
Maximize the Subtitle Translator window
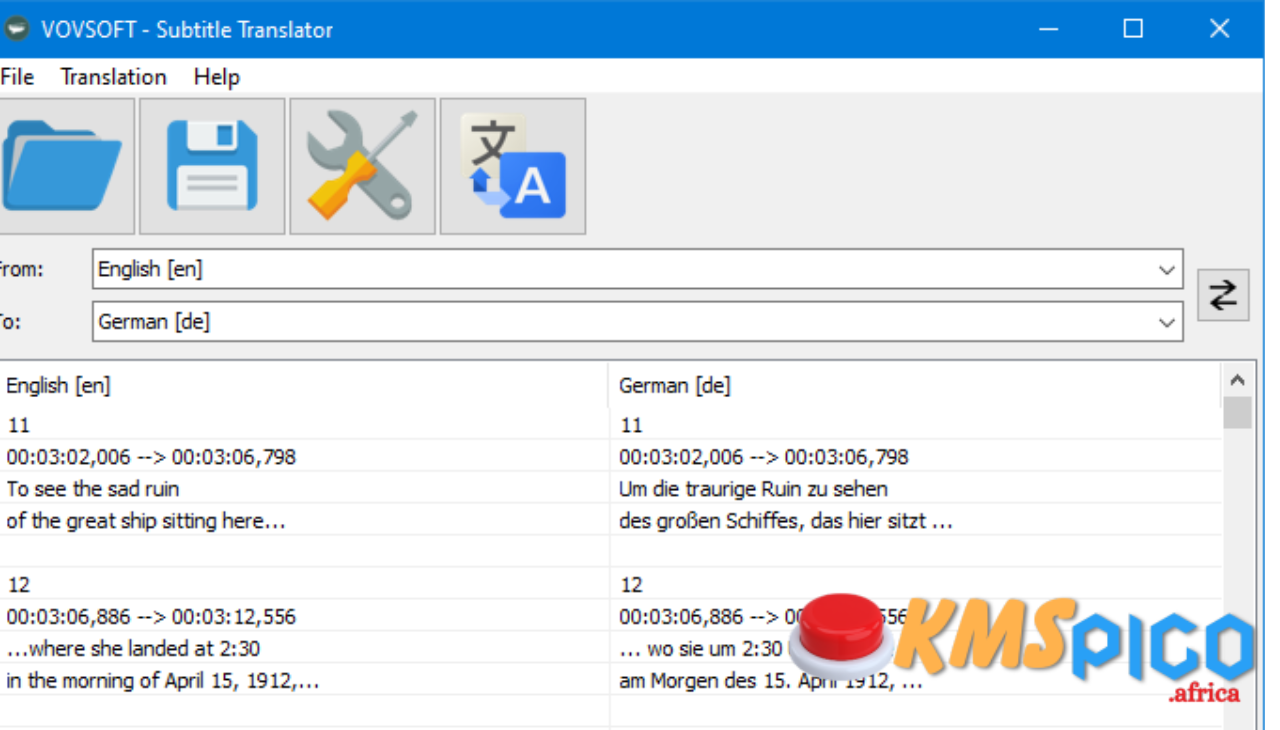point(1133,29)
